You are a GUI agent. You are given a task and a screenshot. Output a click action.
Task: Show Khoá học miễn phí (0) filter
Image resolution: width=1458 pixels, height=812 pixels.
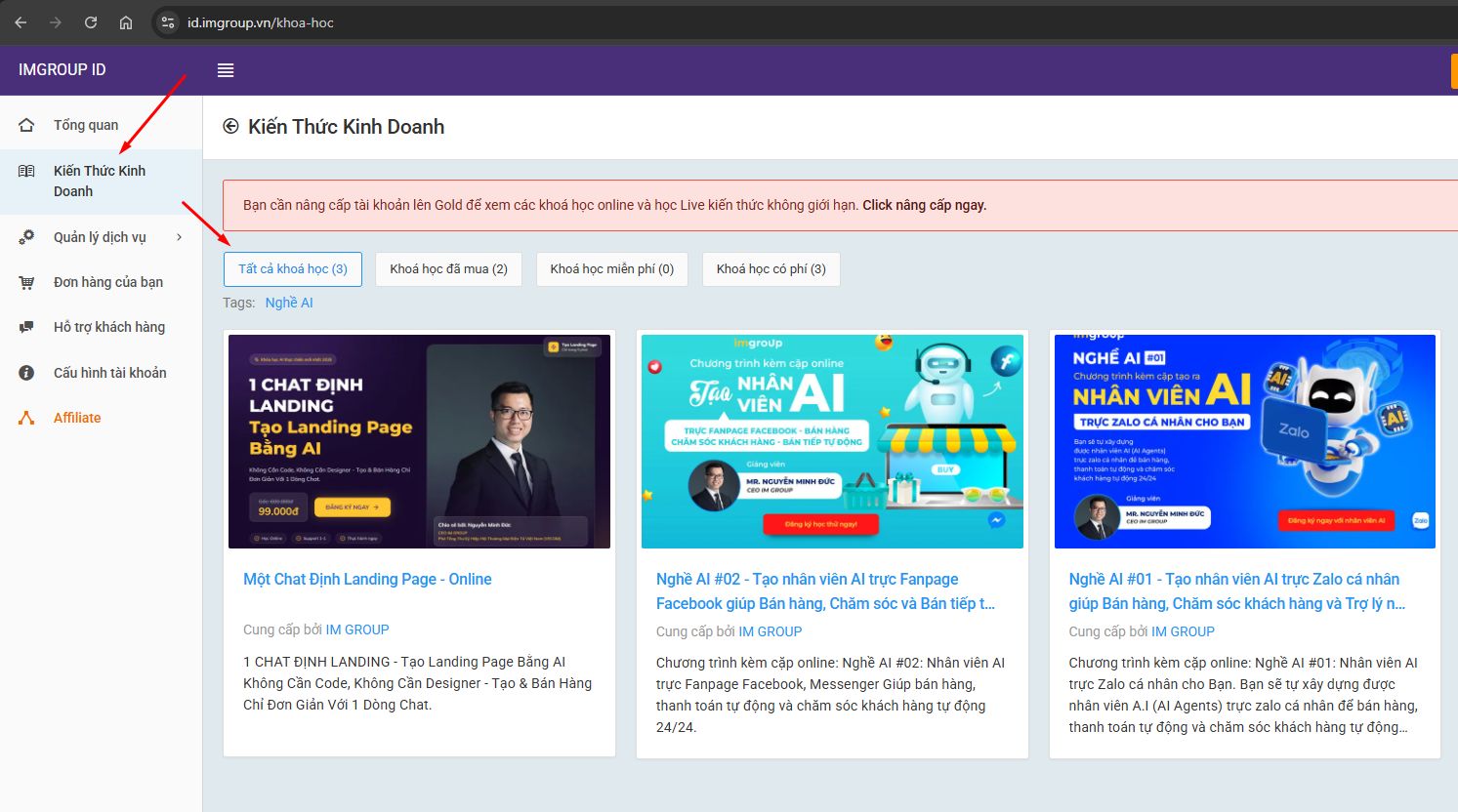click(611, 269)
